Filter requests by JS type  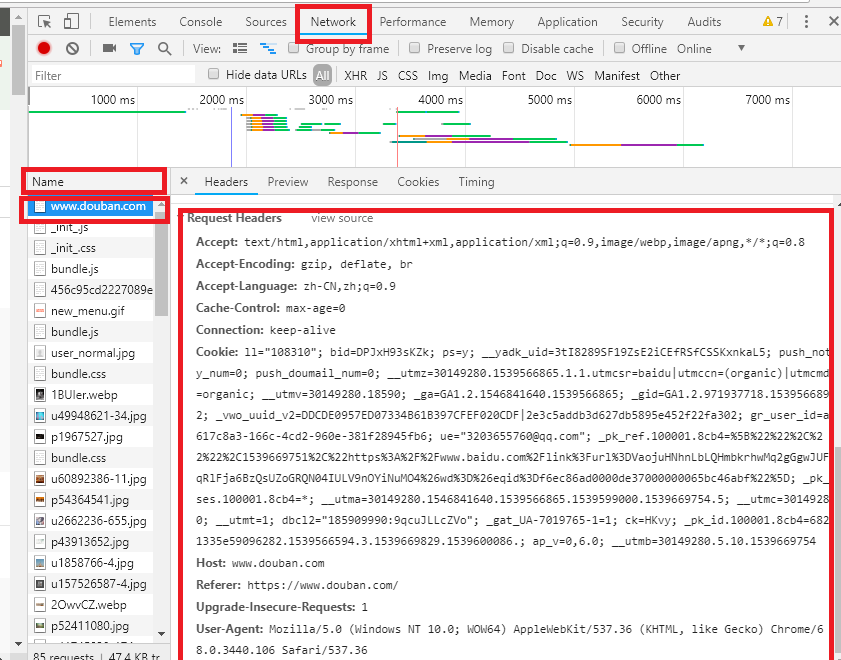pos(382,76)
